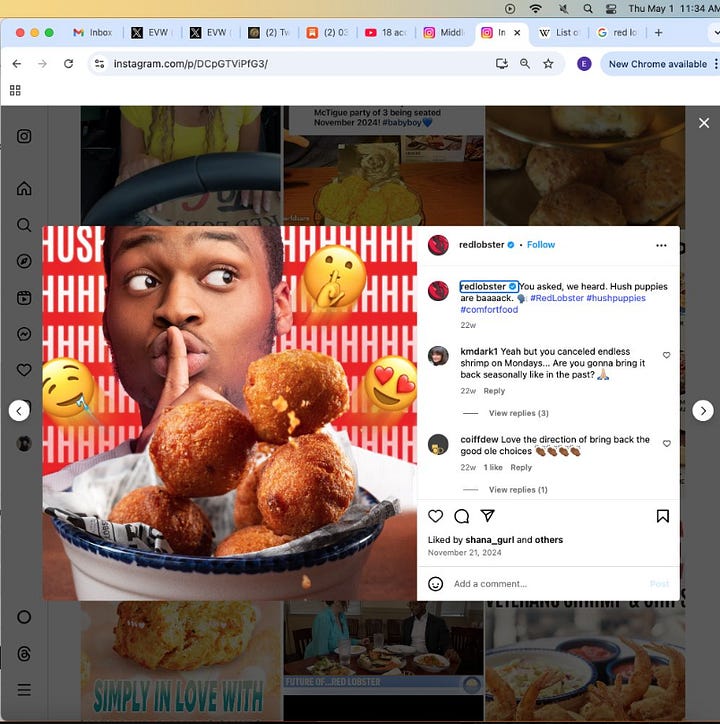
Task: Open Messenger icon in the sidebar
Action: point(24,334)
